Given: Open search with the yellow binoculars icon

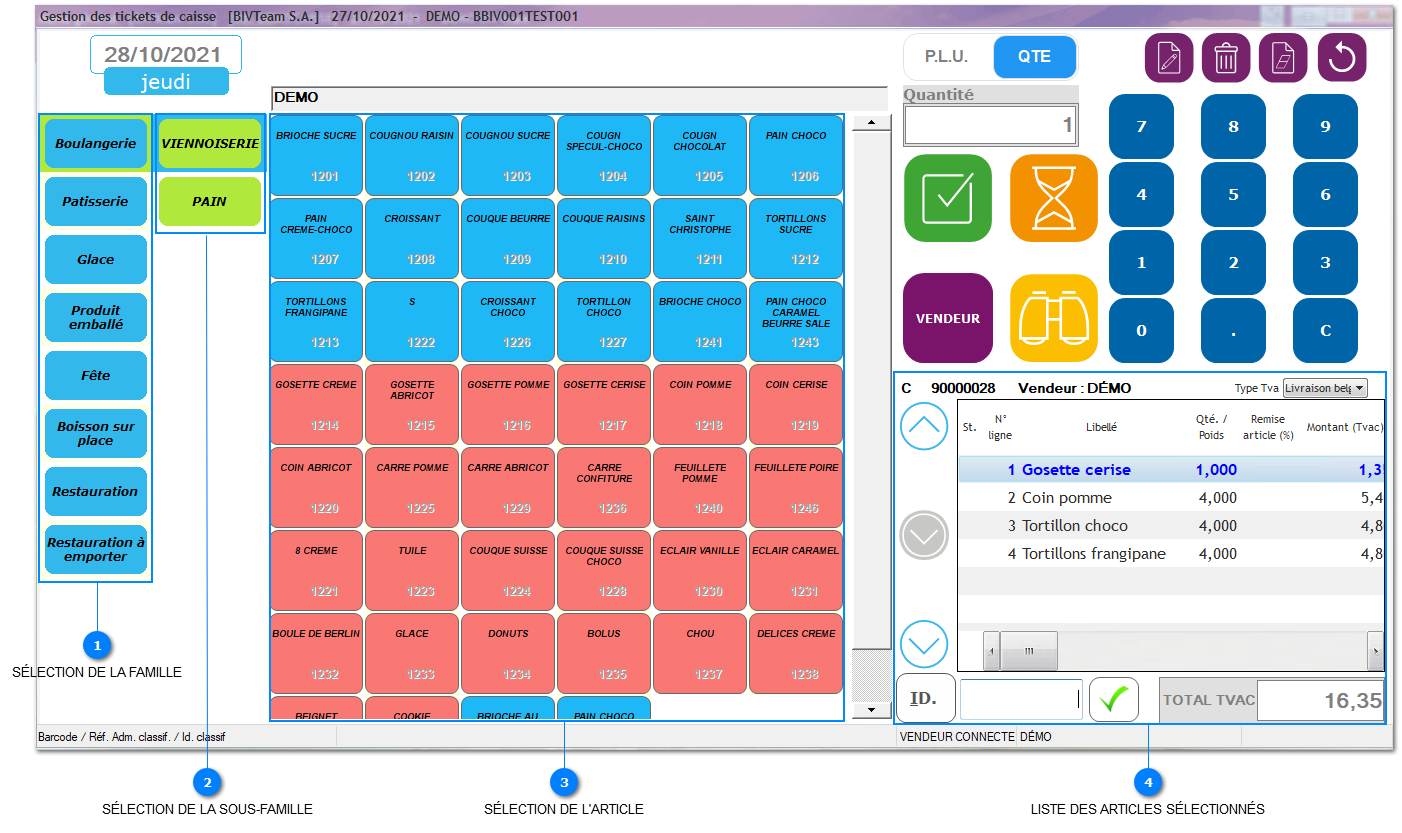Looking at the screenshot, I should (x=1053, y=318).
